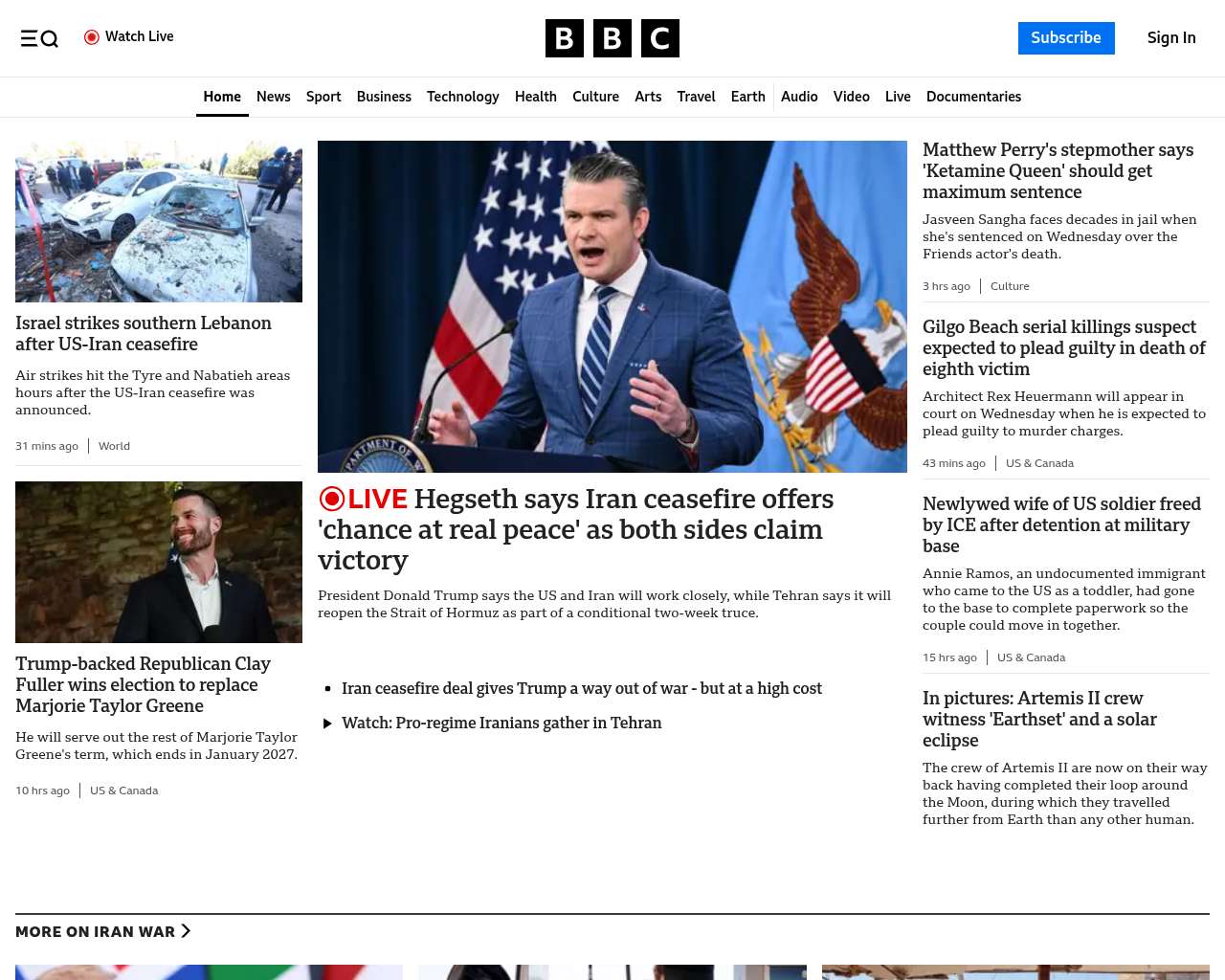
Task: Go to the Documentaries section
Action: 973,97
